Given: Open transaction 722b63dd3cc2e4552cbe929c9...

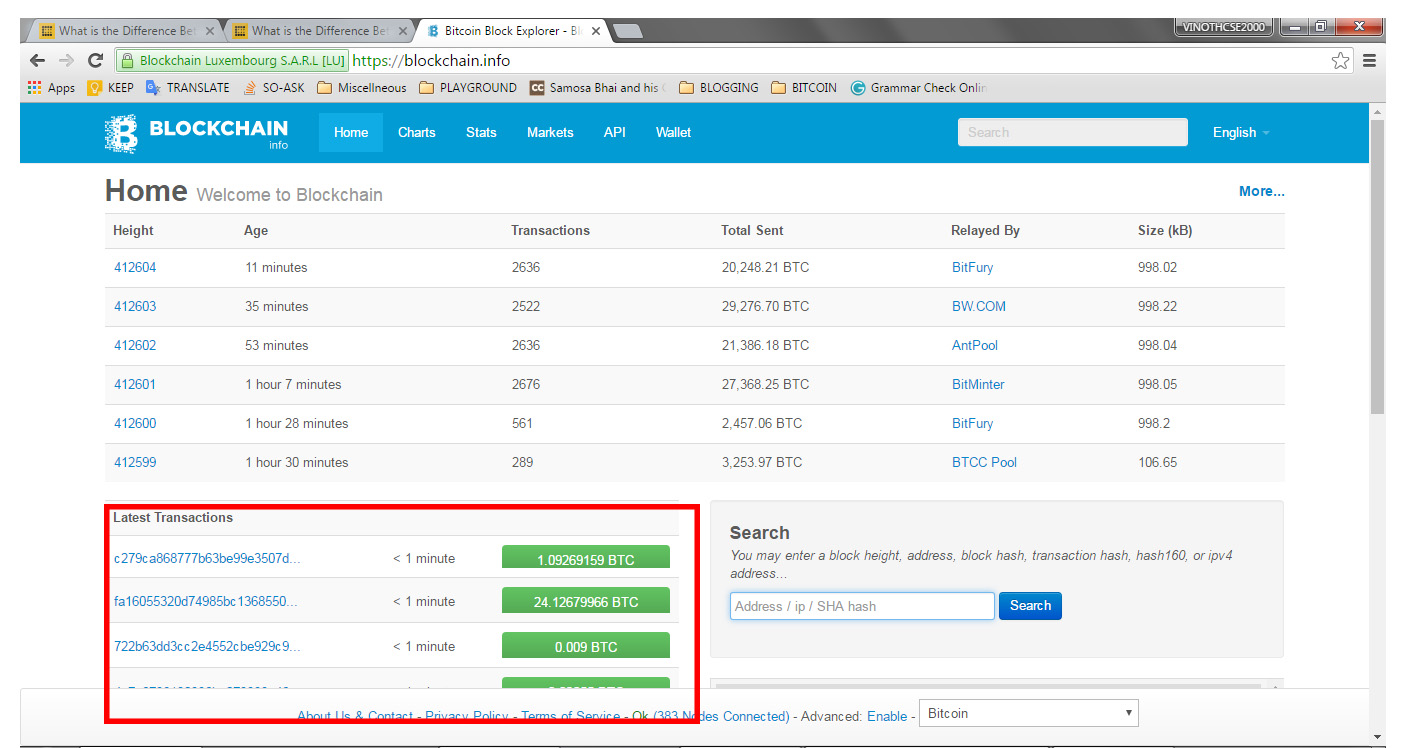Looking at the screenshot, I should pos(207,646).
